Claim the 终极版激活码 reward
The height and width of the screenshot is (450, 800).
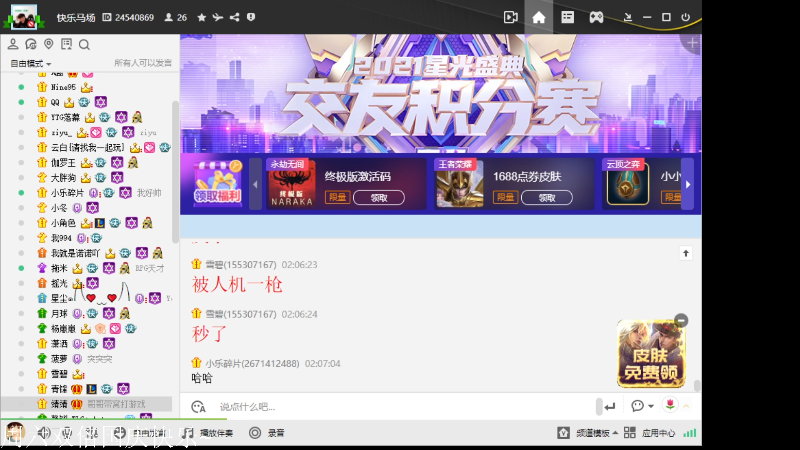(x=379, y=198)
